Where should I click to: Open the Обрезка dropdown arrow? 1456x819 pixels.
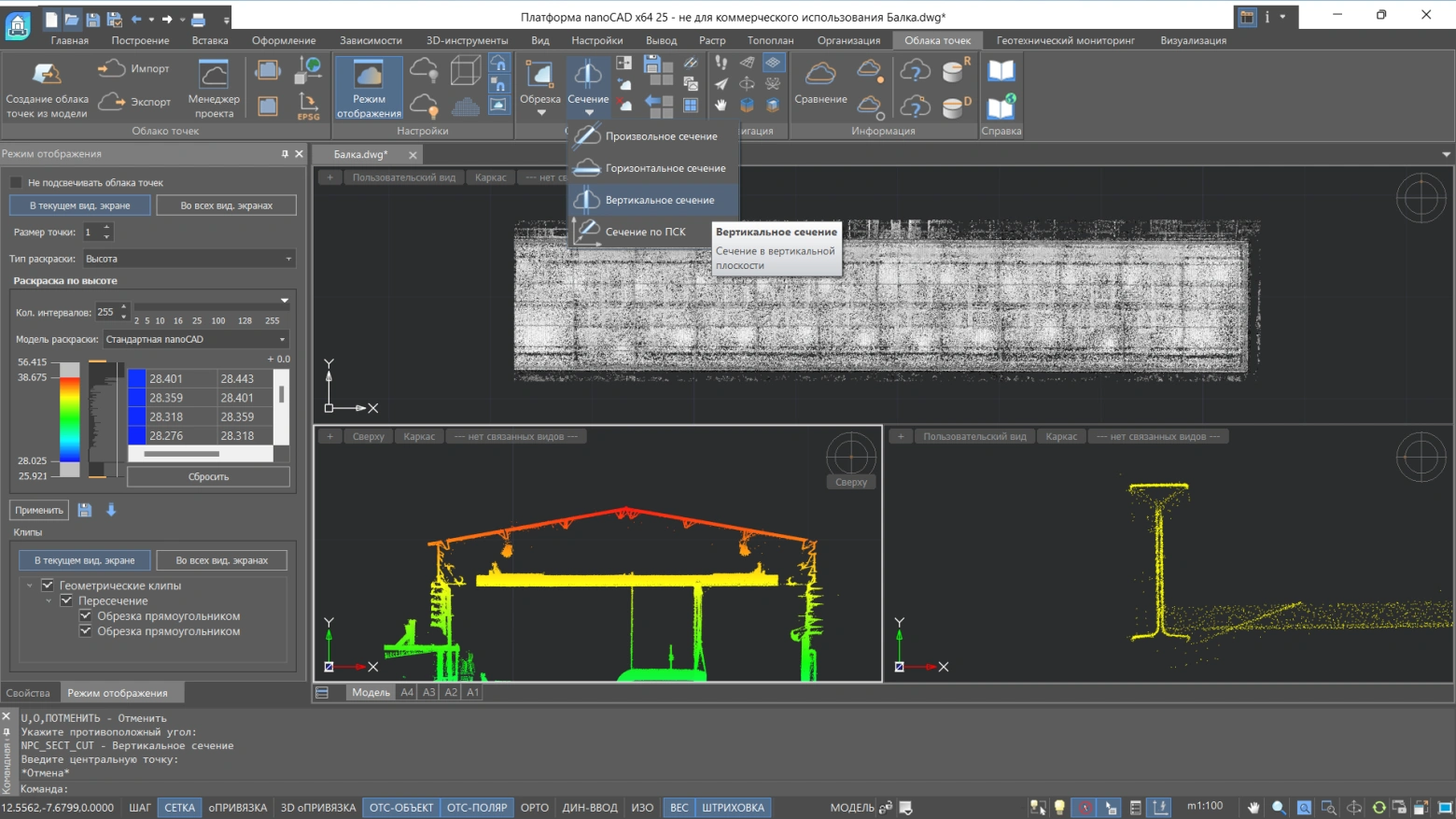click(x=540, y=113)
